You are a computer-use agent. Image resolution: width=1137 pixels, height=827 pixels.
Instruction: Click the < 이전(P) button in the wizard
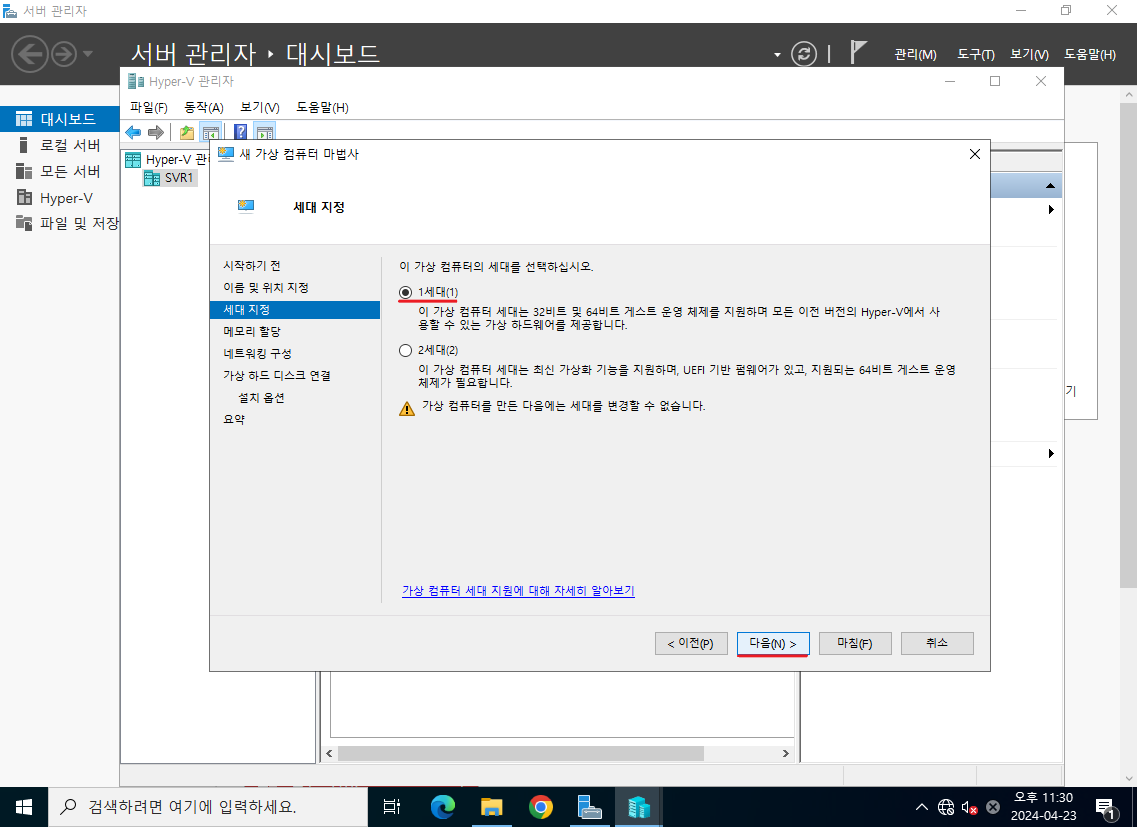point(691,643)
